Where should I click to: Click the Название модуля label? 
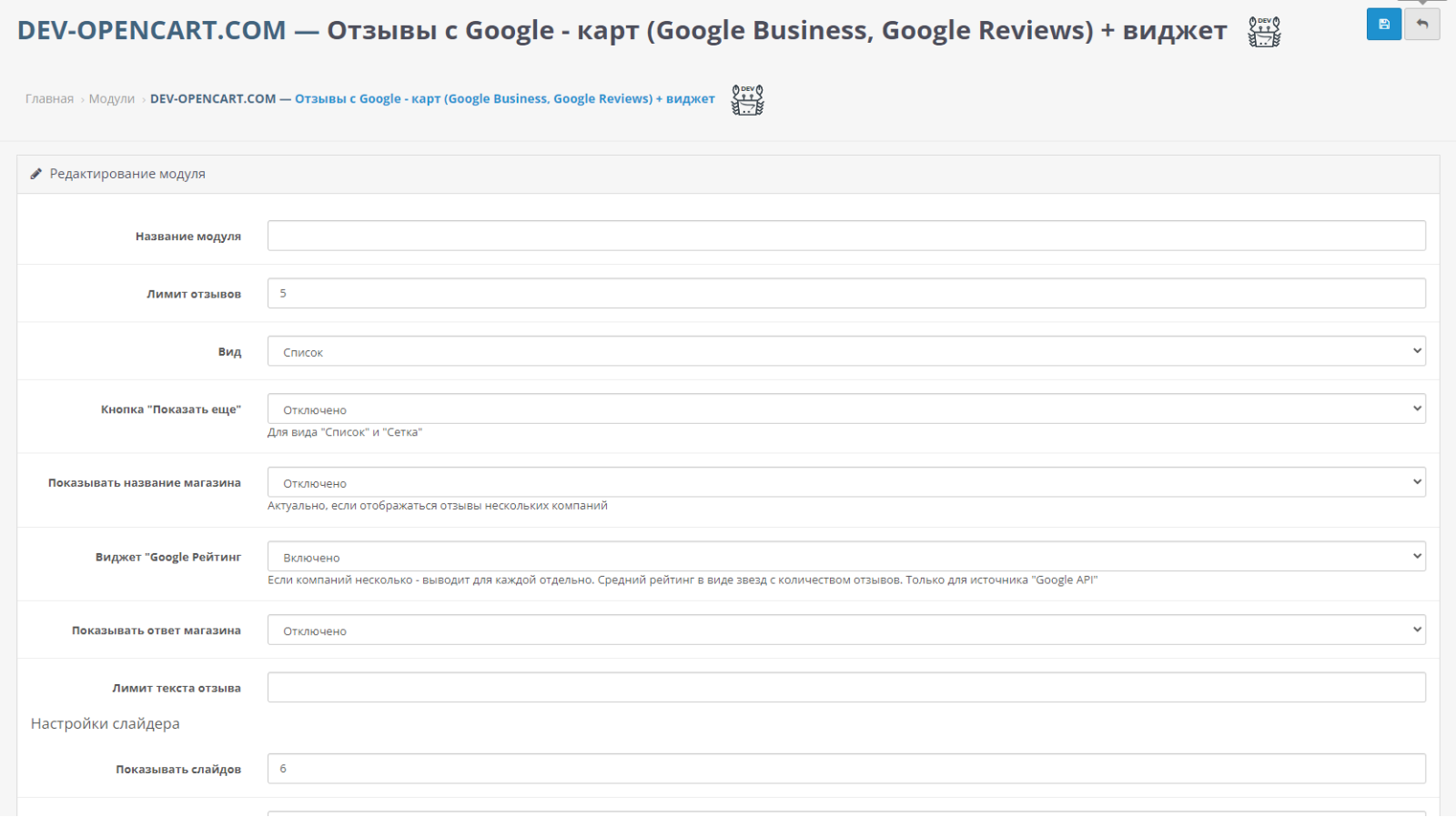pos(188,237)
